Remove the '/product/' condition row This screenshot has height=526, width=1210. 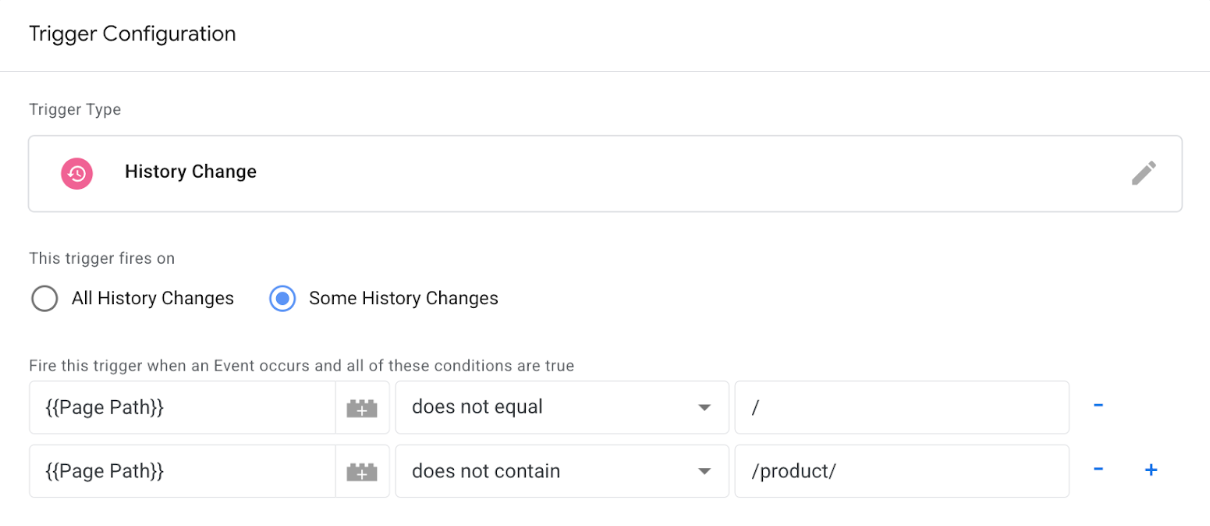(x=1098, y=470)
